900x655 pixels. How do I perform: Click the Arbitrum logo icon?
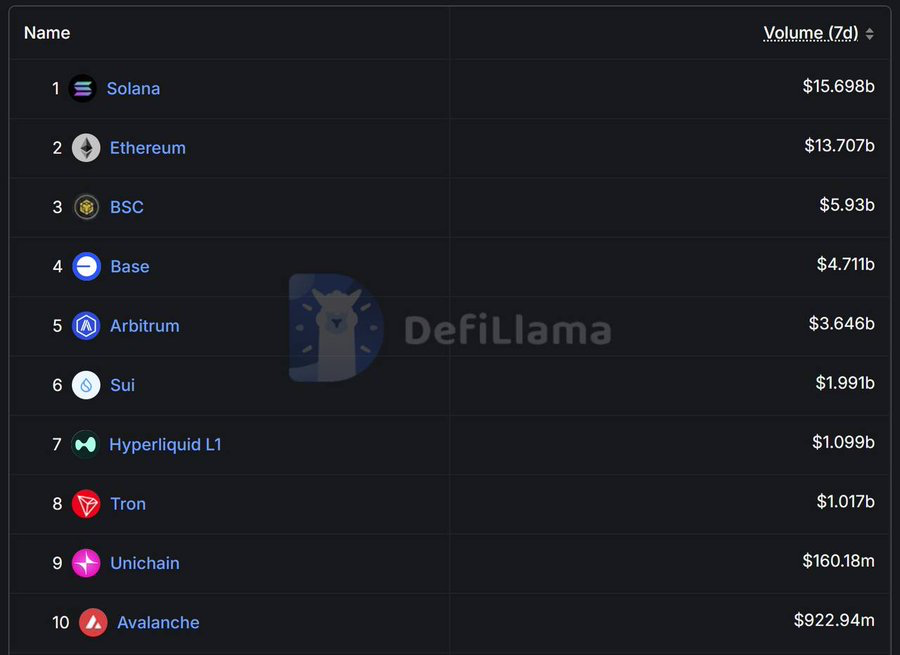[86, 325]
